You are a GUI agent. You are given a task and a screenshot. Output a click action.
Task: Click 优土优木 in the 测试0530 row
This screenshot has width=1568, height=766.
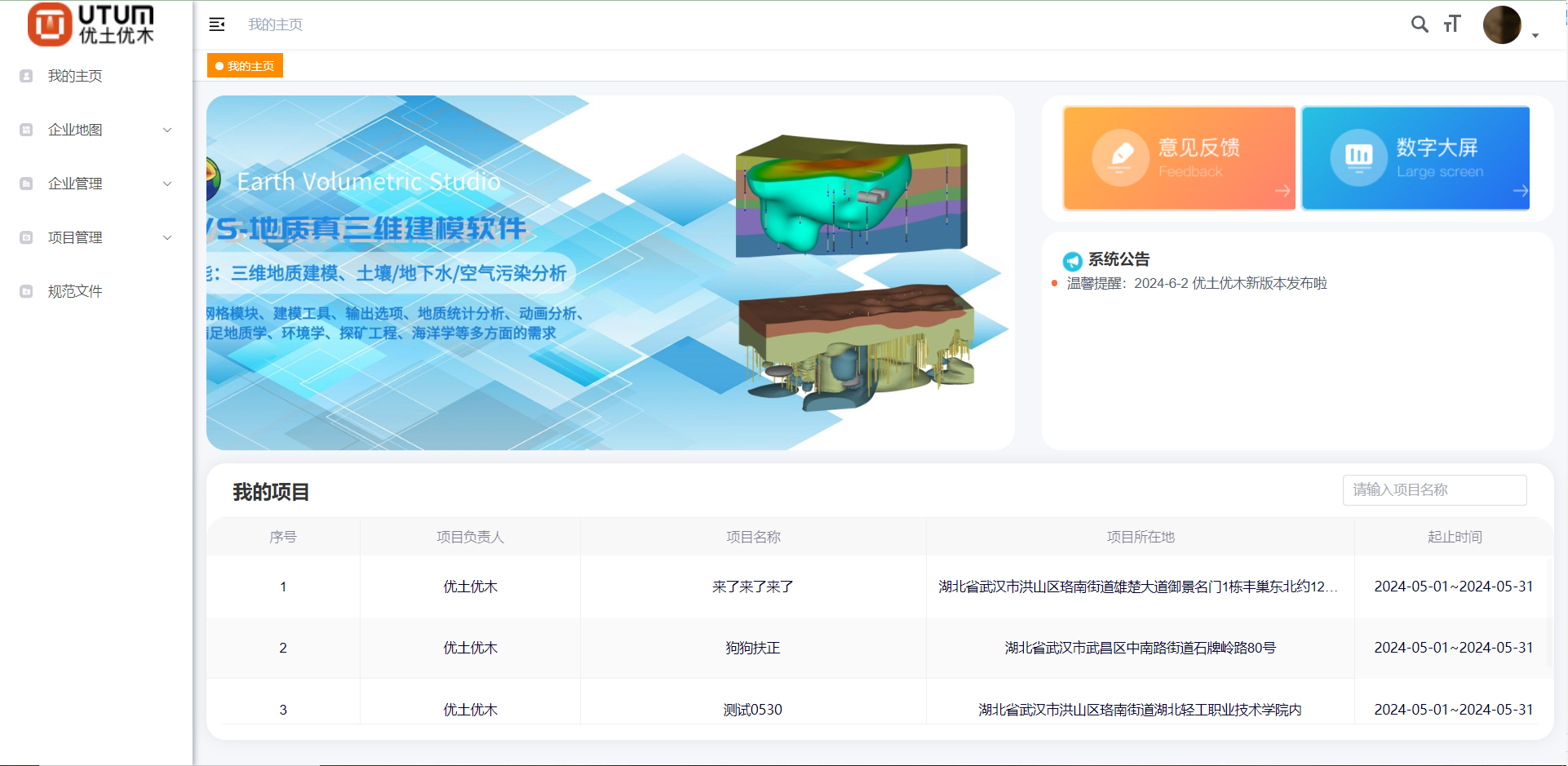point(470,710)
